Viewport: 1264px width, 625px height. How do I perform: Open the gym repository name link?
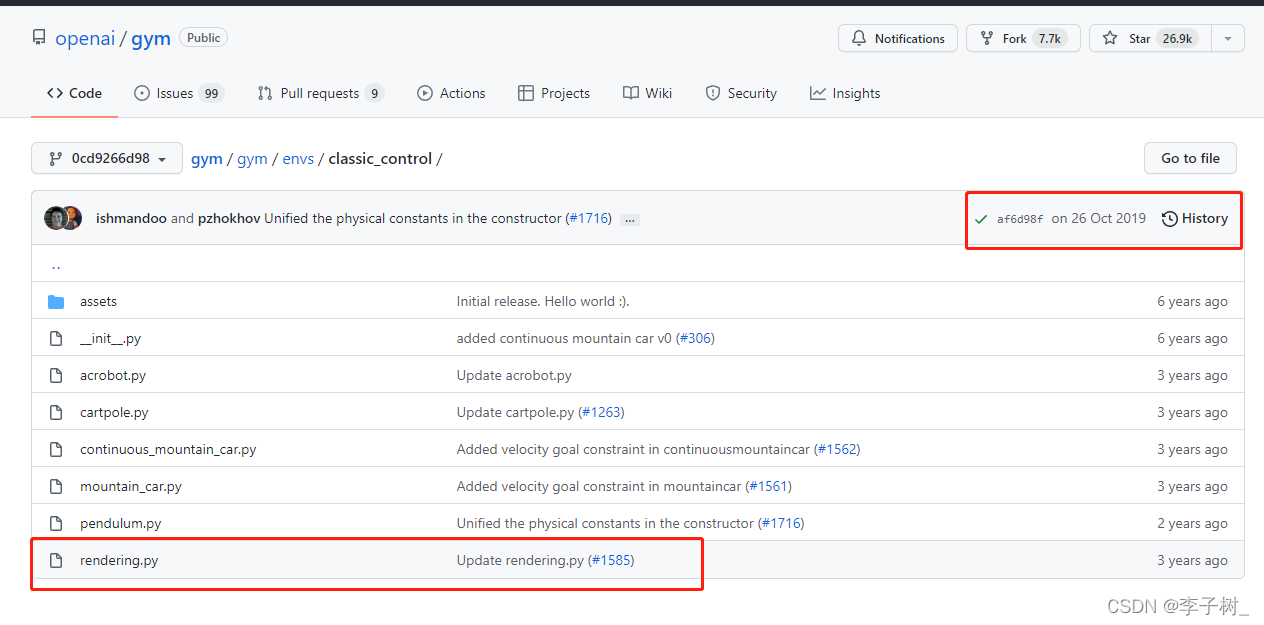[x=151, y=39]
